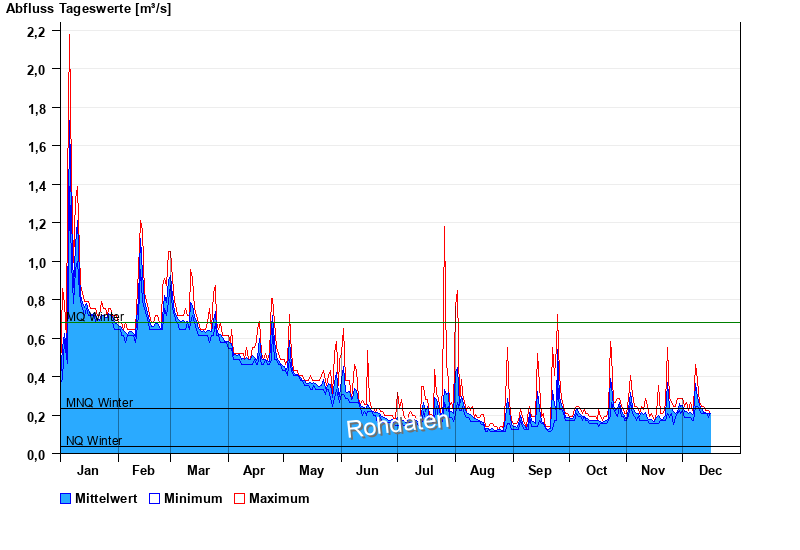Select the Dec month axis label
Screen dimensions: 800x550
point(710,470)
